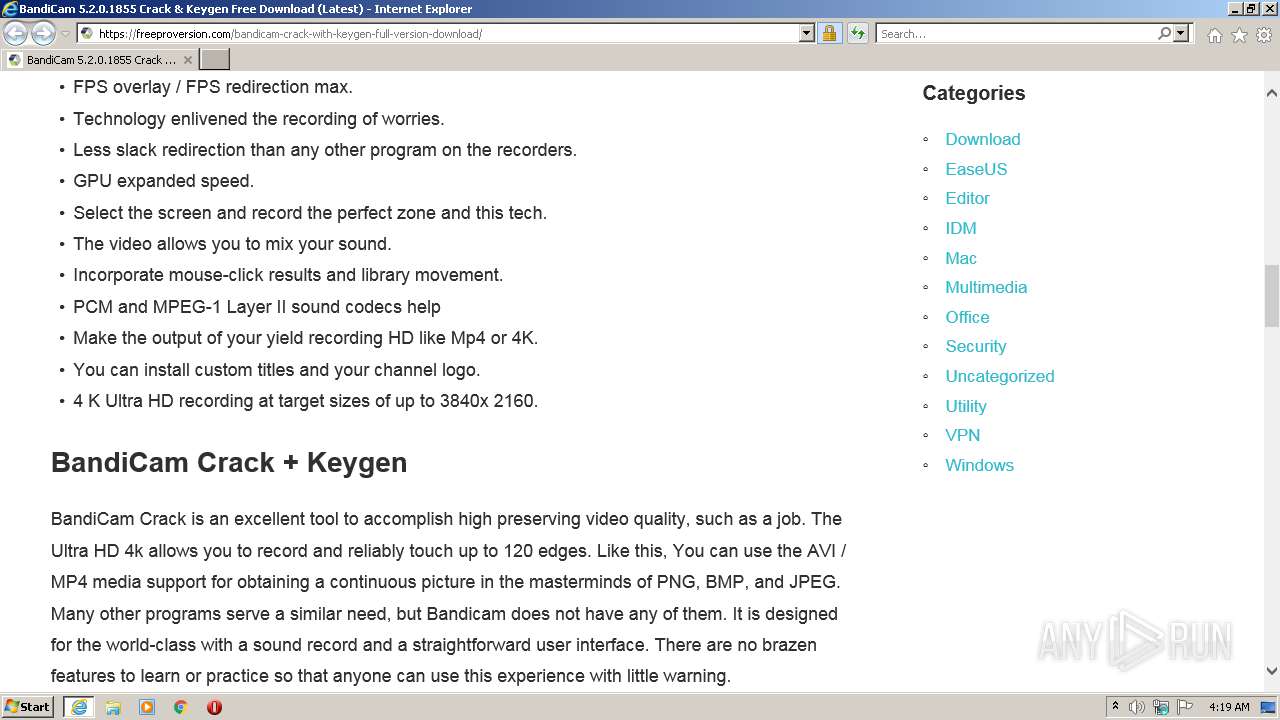The height and width of the screenshot is (720, 1280).
Task: Open the recent pages dropdown arrow
Action: point(65,34)
